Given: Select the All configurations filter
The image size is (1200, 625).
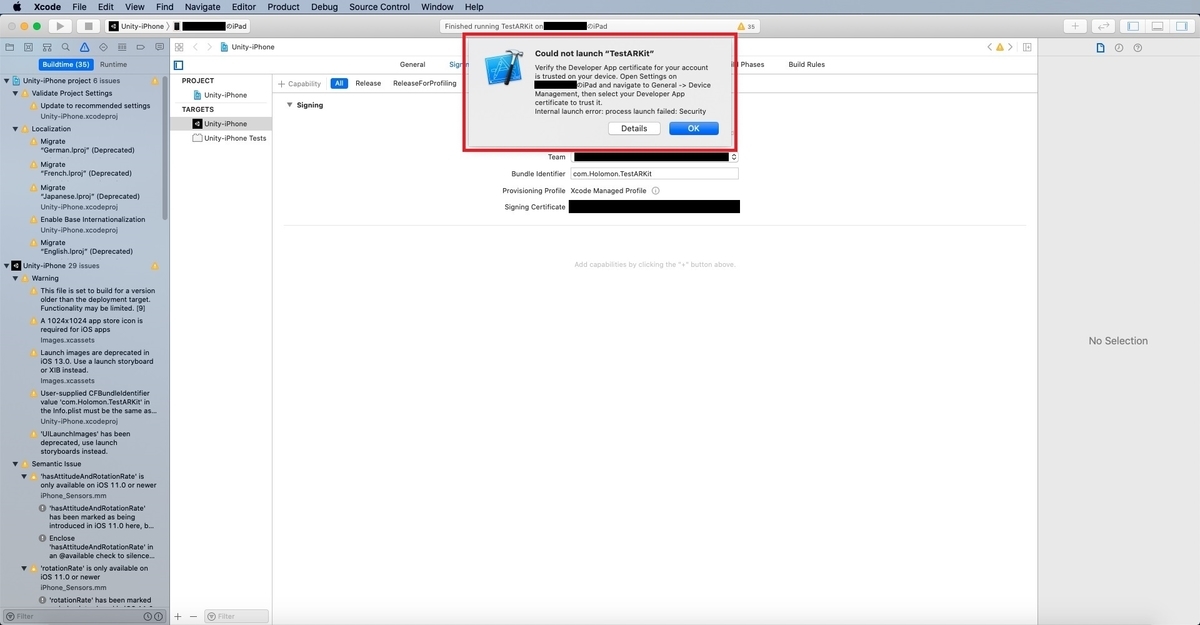Looking at the screenshot, I should (339, 84).
